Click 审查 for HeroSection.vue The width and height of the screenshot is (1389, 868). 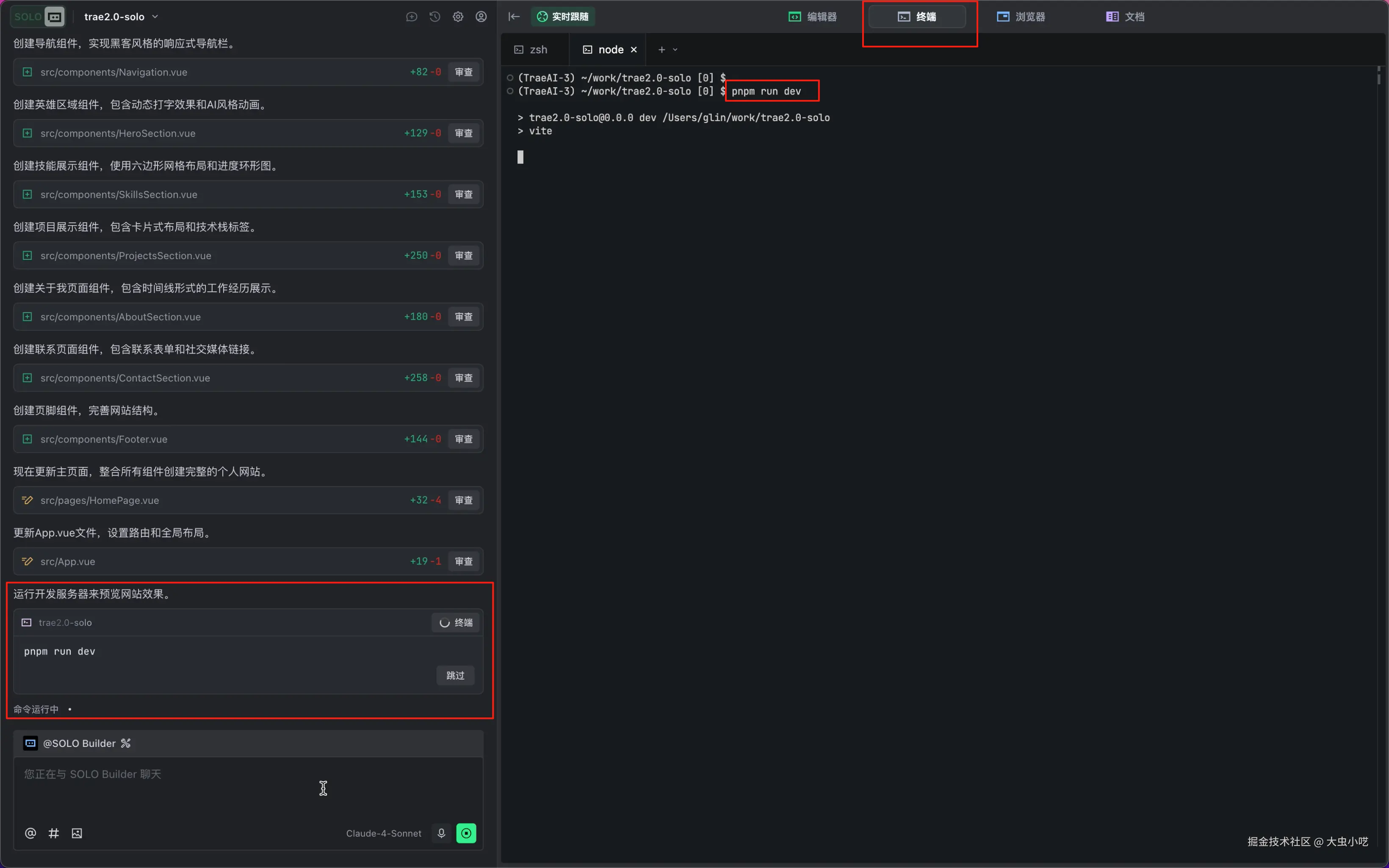tap(464, 133)
